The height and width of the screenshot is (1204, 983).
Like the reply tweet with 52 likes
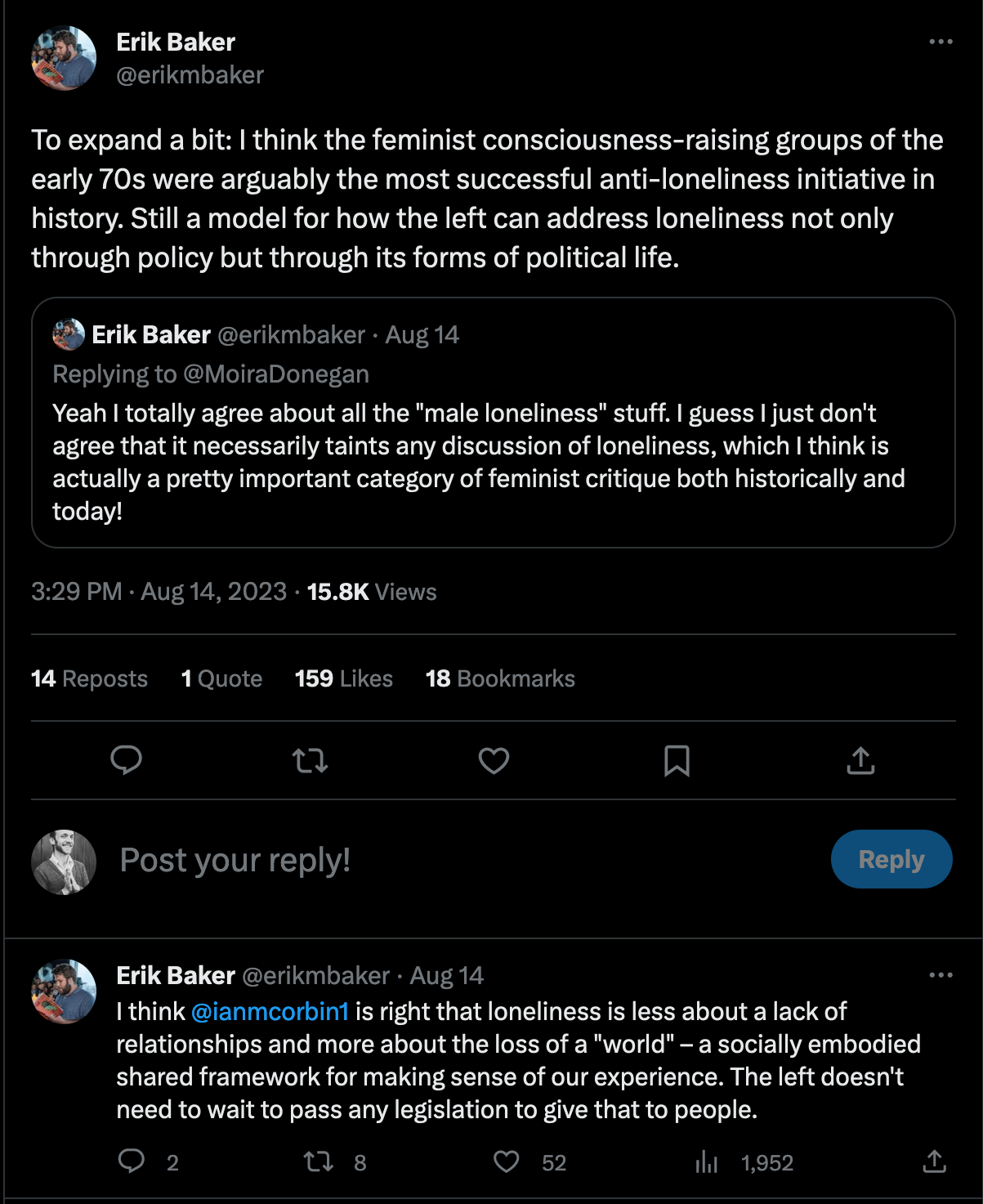[x=507, y=1161]
